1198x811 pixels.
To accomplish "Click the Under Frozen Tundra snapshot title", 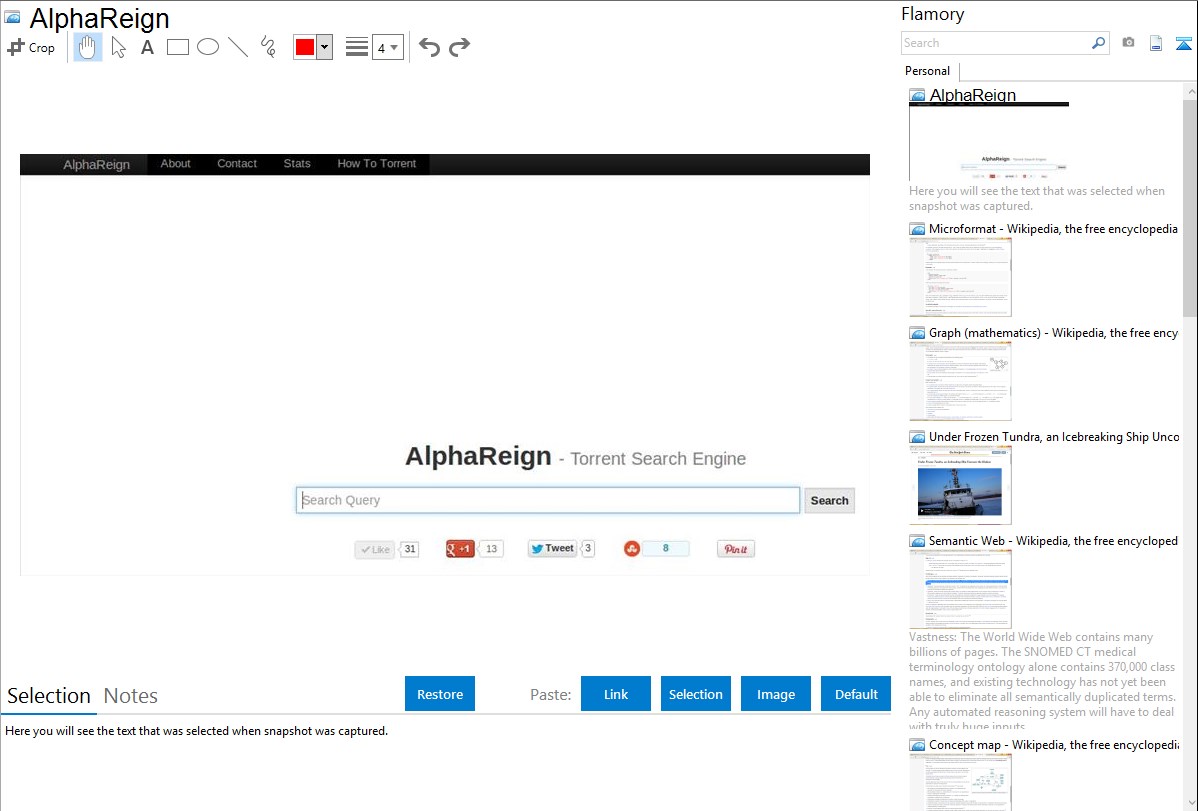I will [x=1054, y=436].
